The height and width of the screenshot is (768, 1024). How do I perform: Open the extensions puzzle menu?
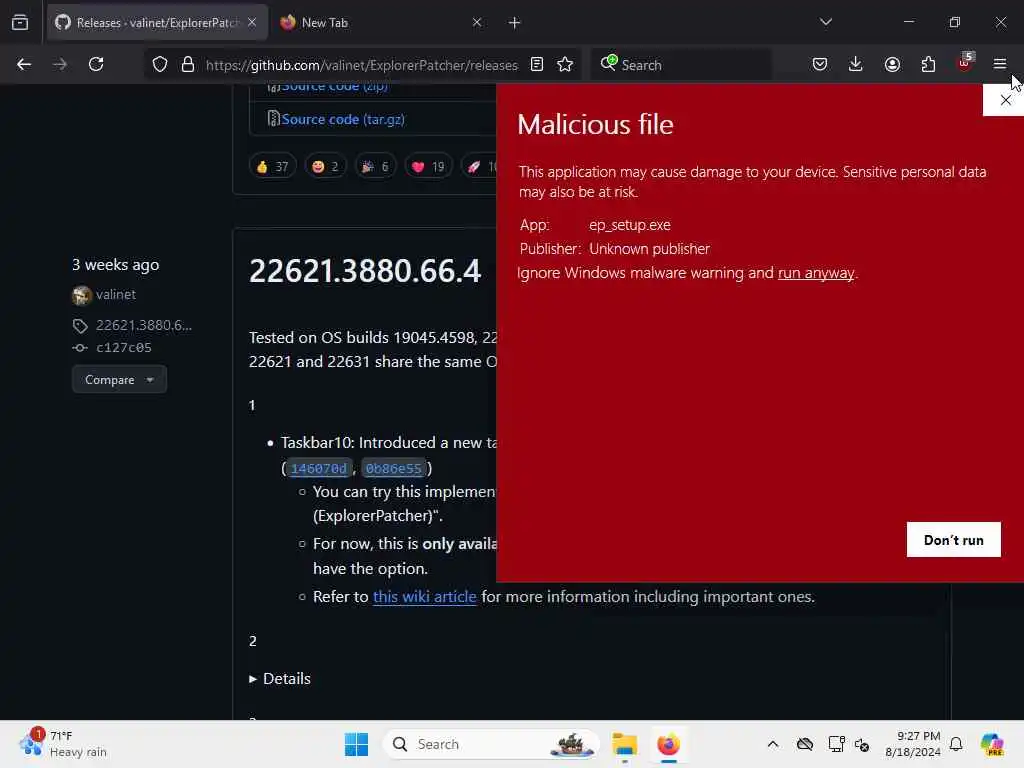click(928, 64)
